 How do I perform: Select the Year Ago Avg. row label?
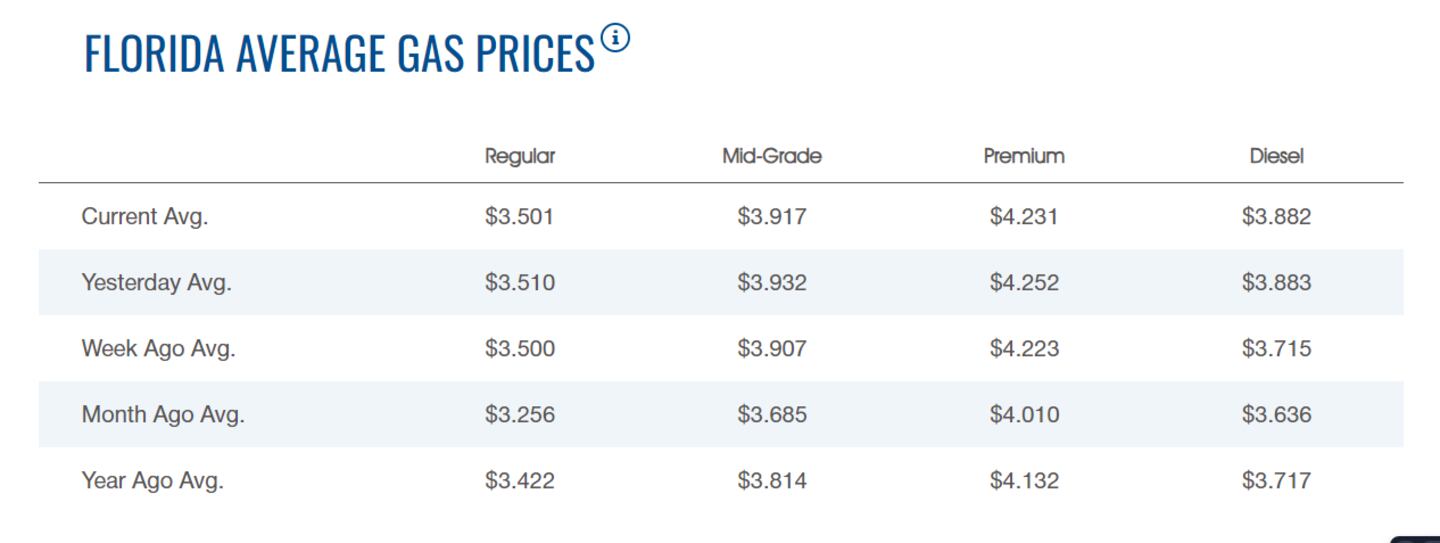click(152, 481)
